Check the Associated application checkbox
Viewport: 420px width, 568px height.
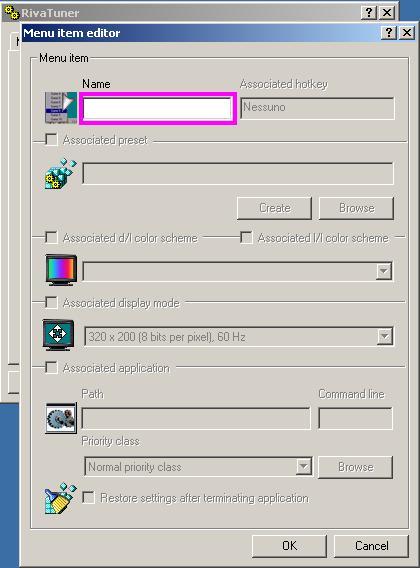[x=51, y=368]
